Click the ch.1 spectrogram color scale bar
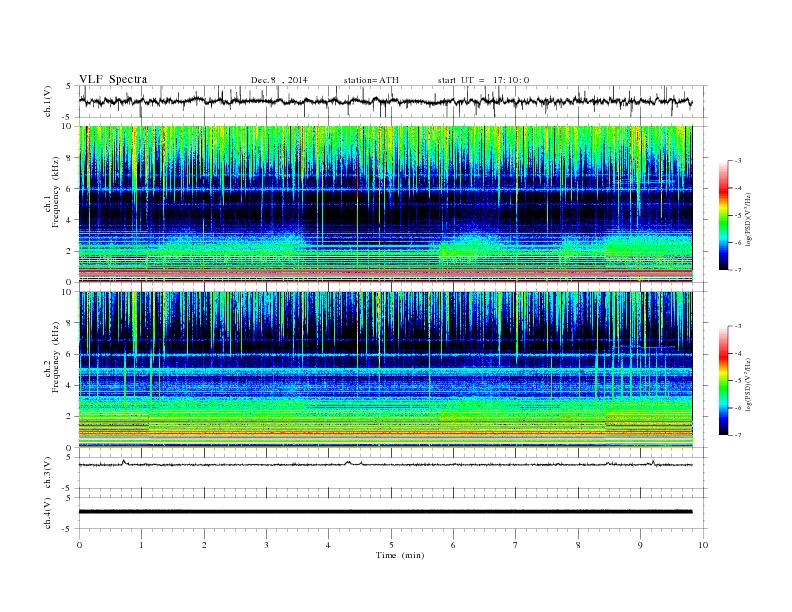The height and width of the screenshot is (612, 792). click(x=723, y=215)
